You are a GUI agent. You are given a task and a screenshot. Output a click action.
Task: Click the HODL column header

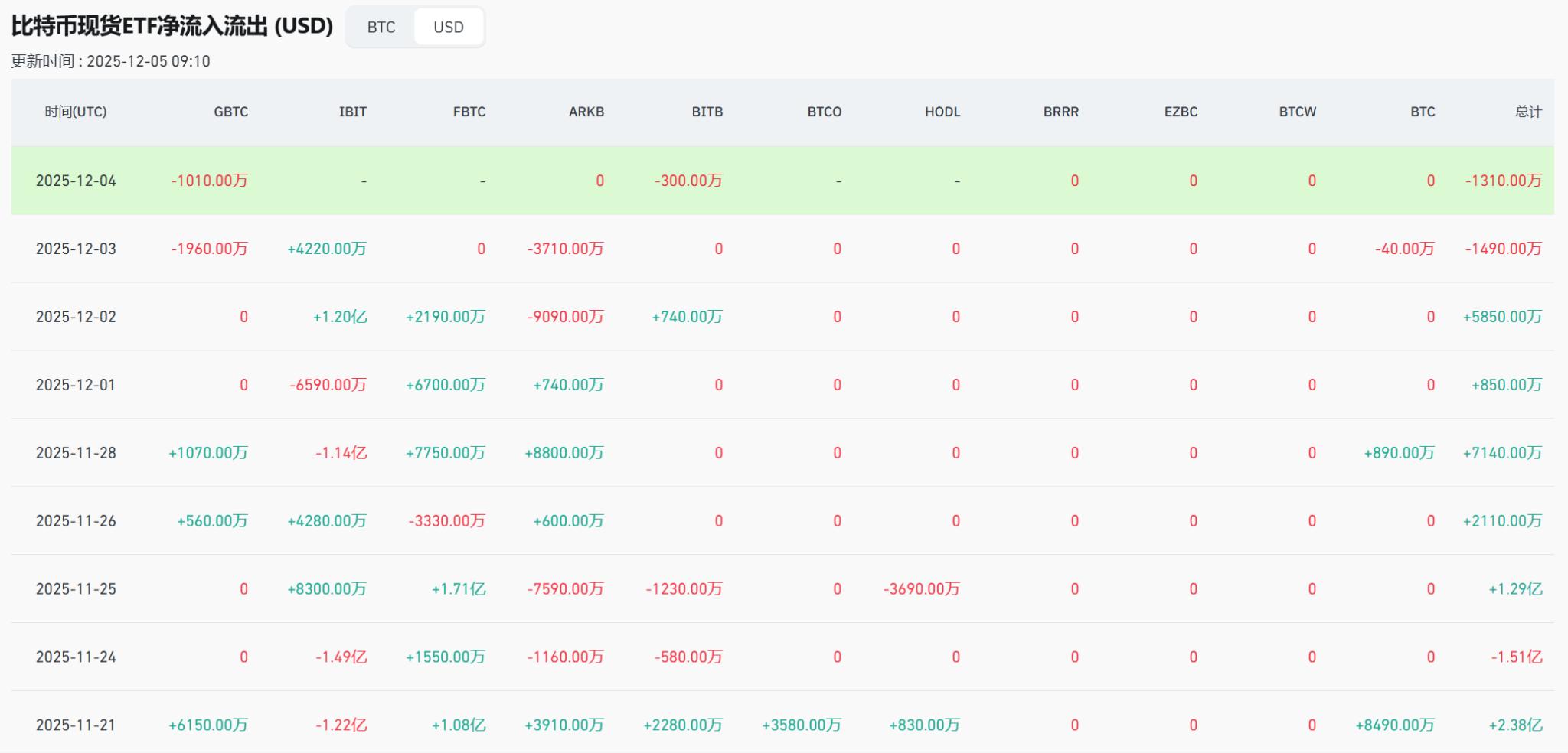[x=941, y=111]
